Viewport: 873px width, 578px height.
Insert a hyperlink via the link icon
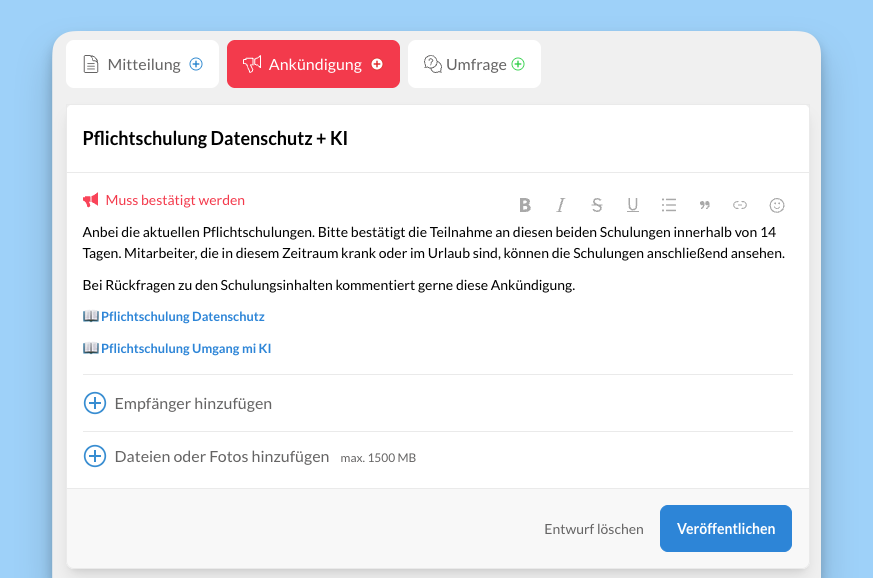pyautogui.click(x=740, y=205)
